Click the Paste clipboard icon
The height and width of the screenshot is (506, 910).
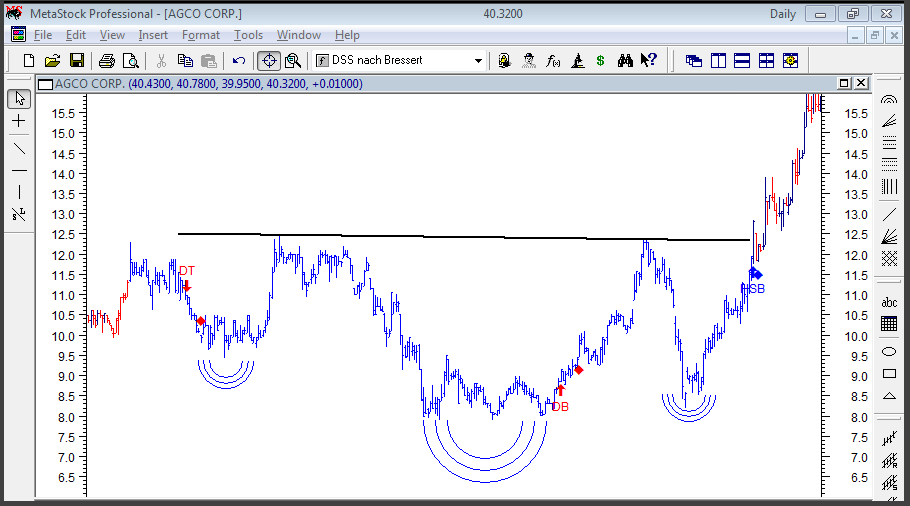[x=209, y=60]
